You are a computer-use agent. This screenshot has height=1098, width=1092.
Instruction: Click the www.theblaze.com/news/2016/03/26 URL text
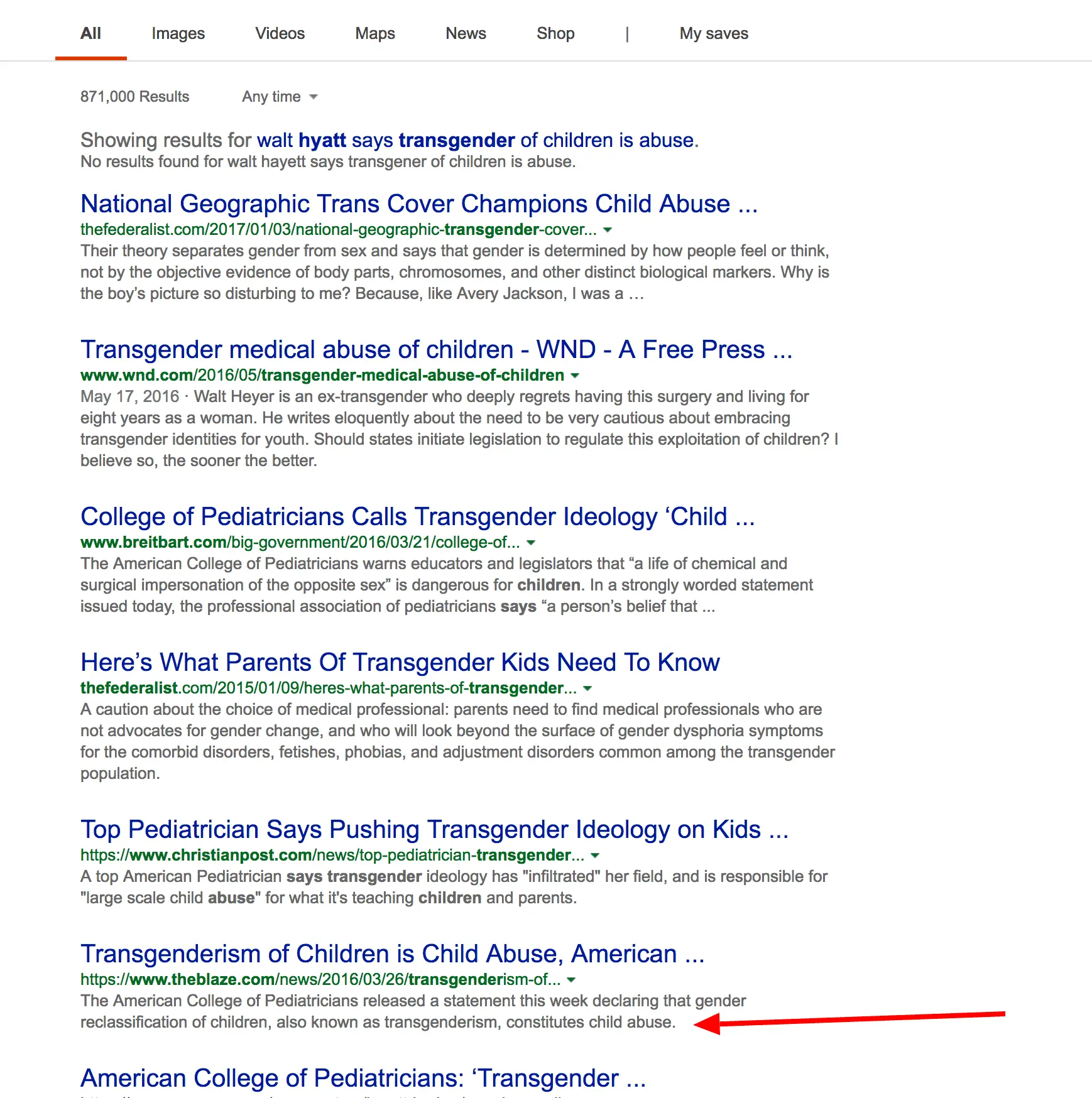pos(320,980)
